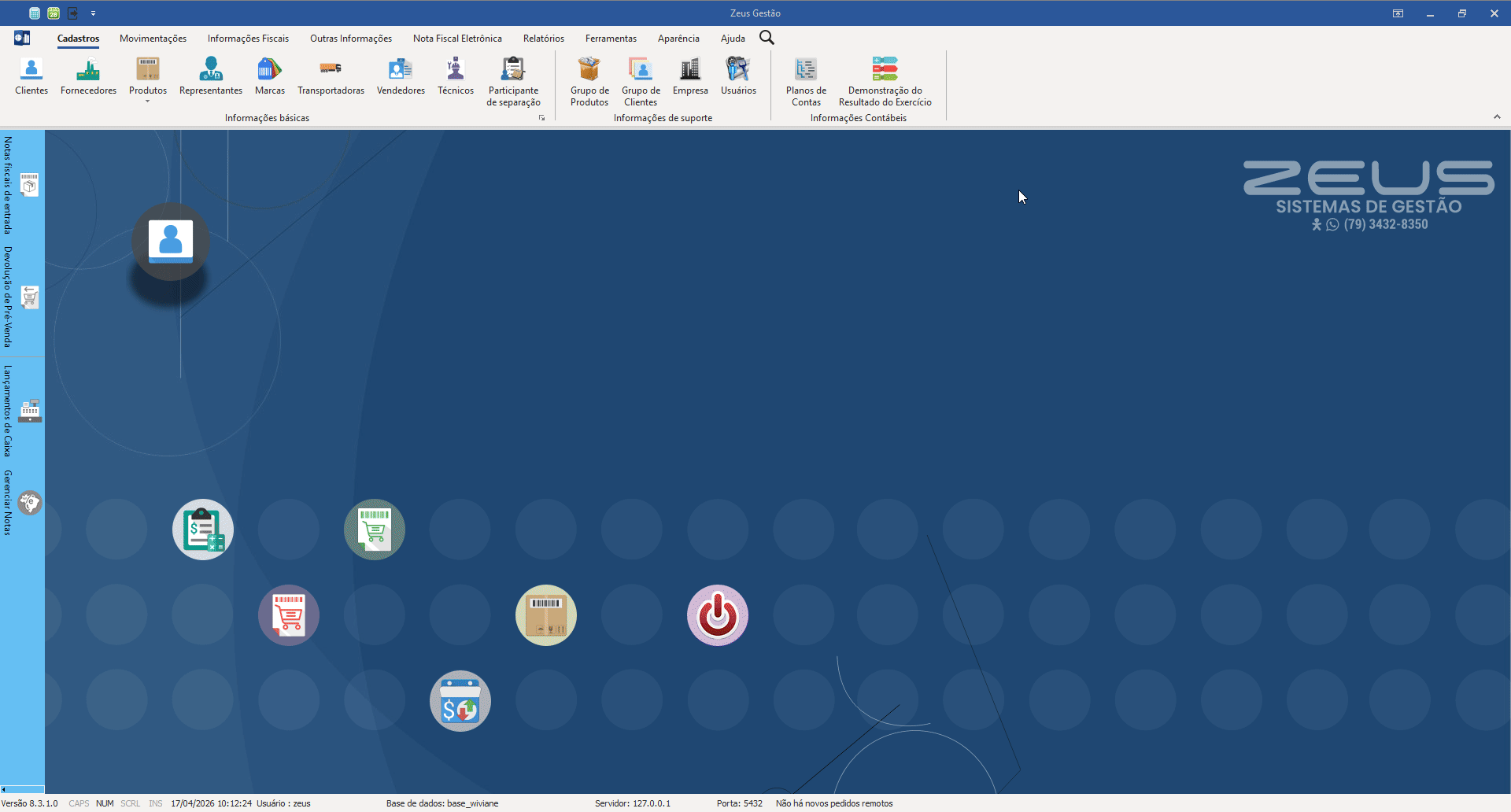Switch to the Informações Fiscais tab
The image size is (1511, 812).
248,39
